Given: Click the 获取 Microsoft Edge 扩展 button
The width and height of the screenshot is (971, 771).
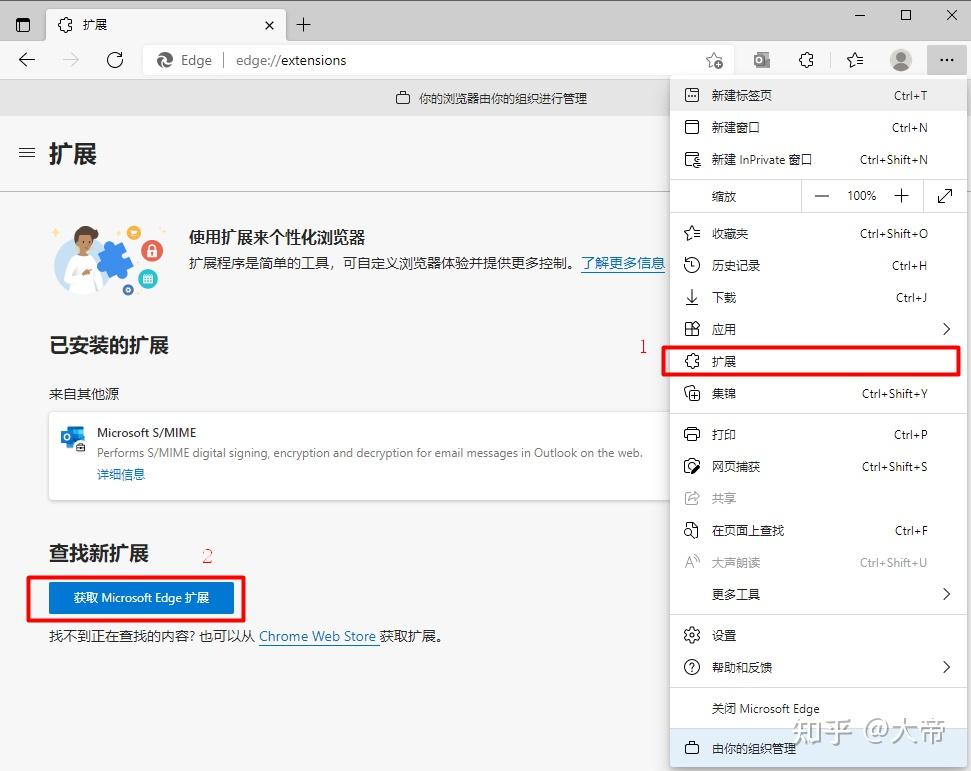Looking at the screenshot, I should coord(141,598).
